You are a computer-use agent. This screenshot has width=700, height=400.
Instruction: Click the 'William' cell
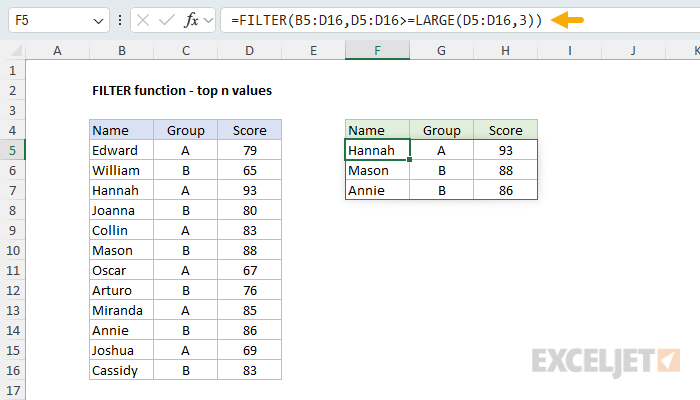coord(121,170)
